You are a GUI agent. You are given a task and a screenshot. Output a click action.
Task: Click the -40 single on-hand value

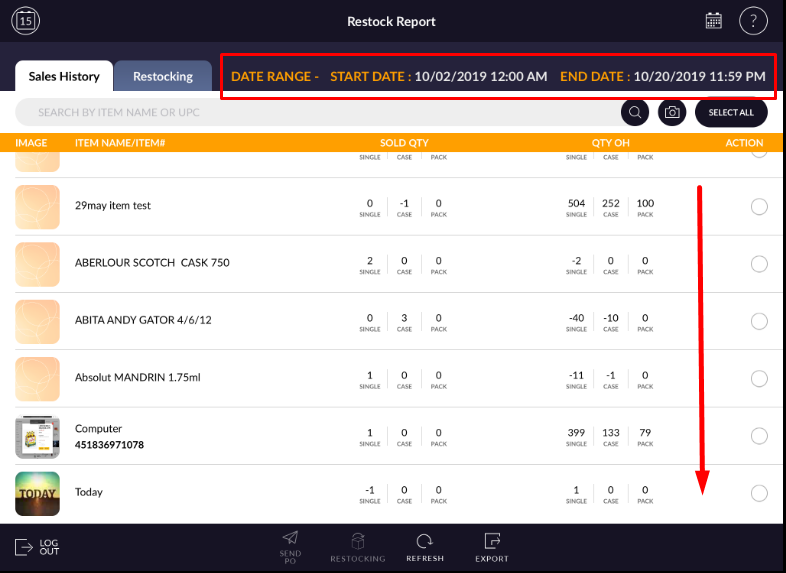click(x=576, y=318)
